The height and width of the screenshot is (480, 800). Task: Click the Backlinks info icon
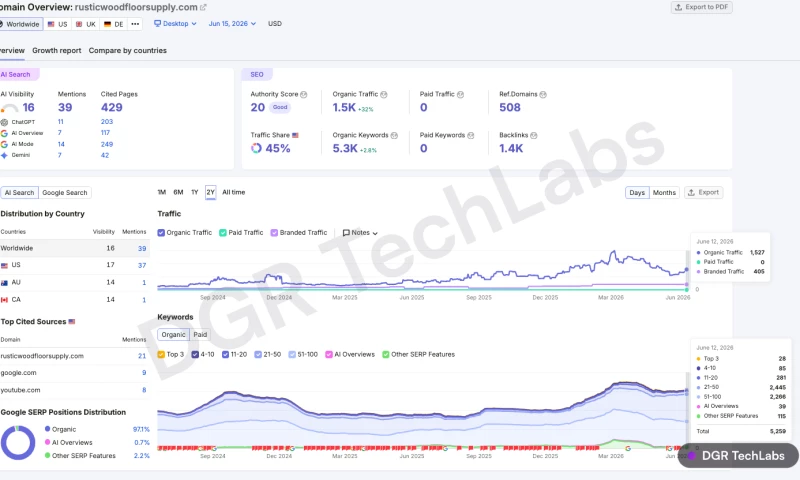click(534, 135)
